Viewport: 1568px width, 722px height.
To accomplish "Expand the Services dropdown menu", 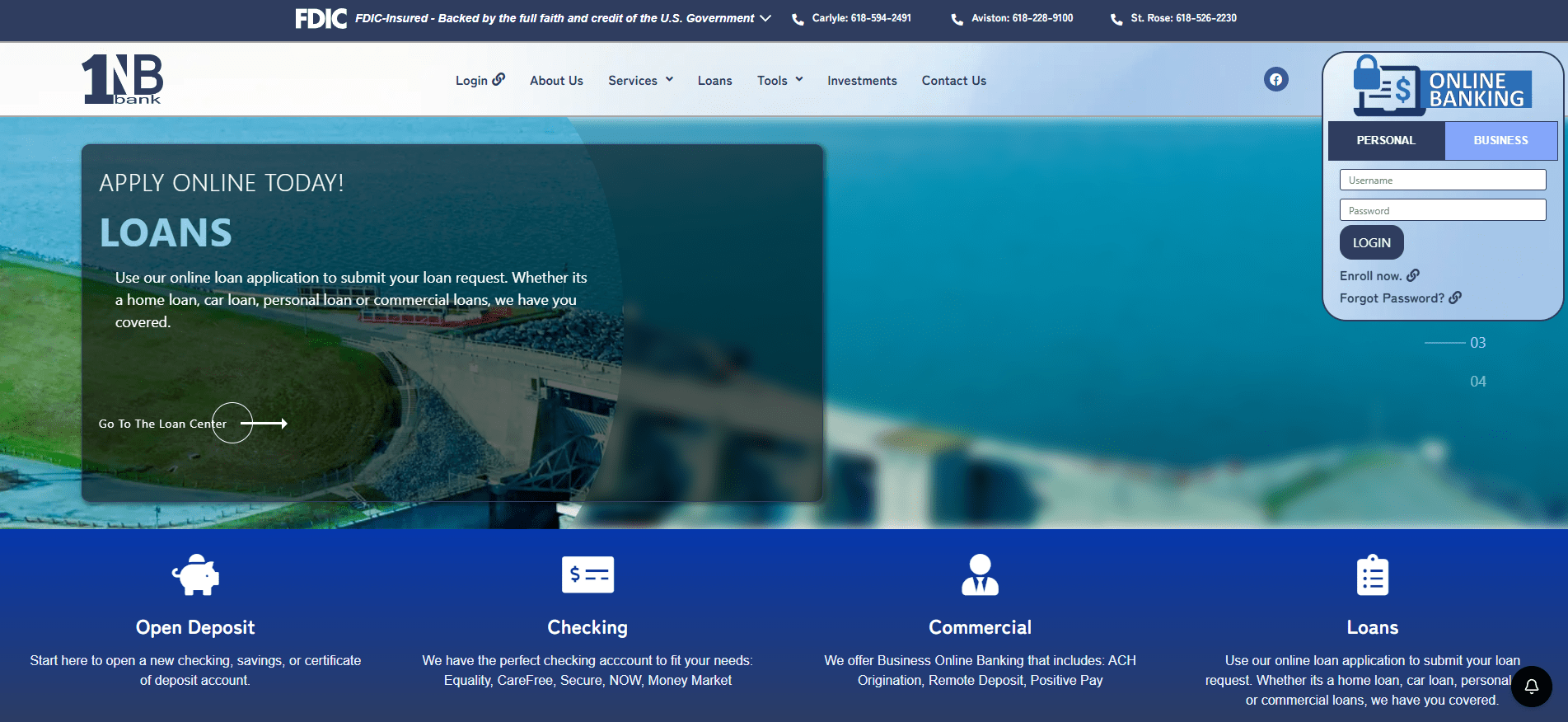I will click(x=640, y=80).
